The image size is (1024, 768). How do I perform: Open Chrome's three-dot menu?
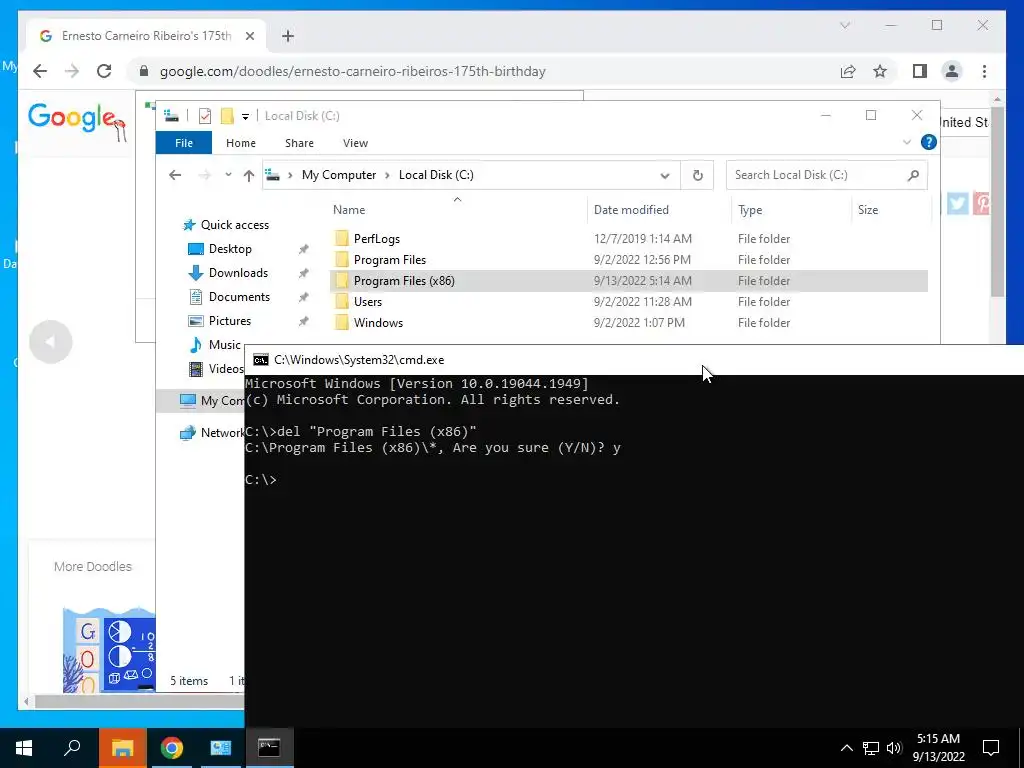pos(984,71)
